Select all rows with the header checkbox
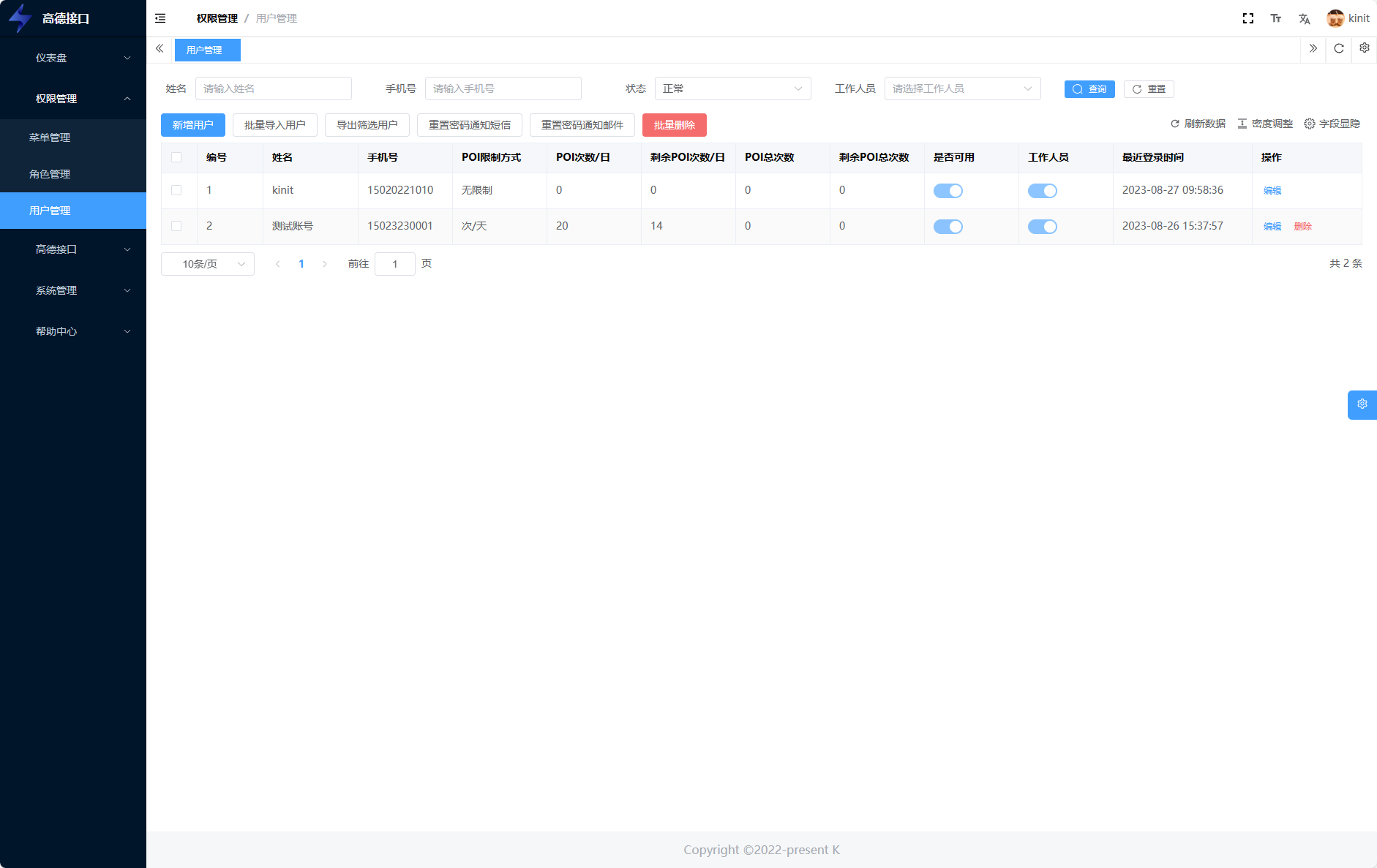The image size is (1377, 868). (x=176, y=157)
